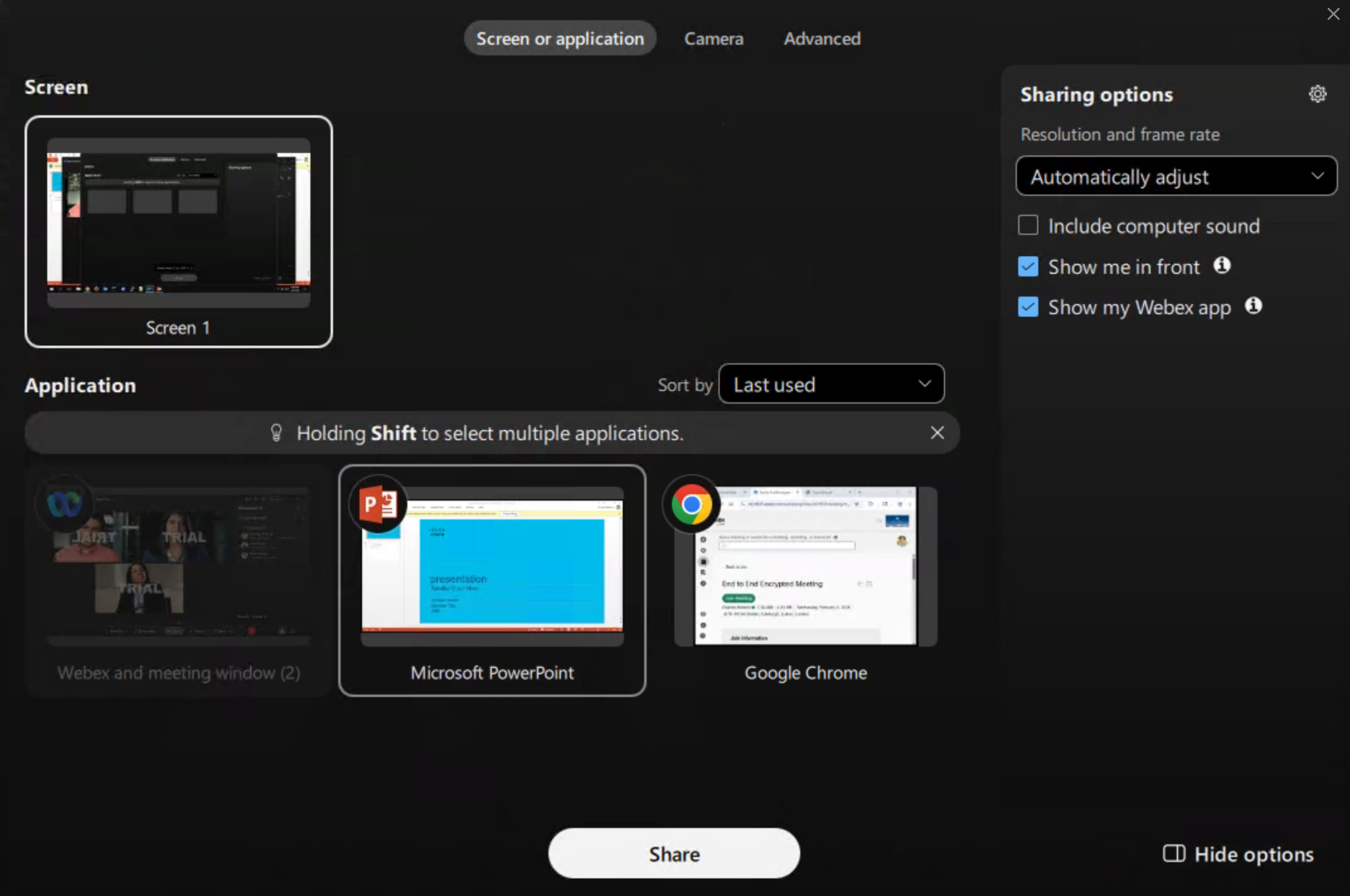This screenshot has height=896, width=1350.
Task: Open Resolution and frame rate dropdown
Action: pos(1176,176)
